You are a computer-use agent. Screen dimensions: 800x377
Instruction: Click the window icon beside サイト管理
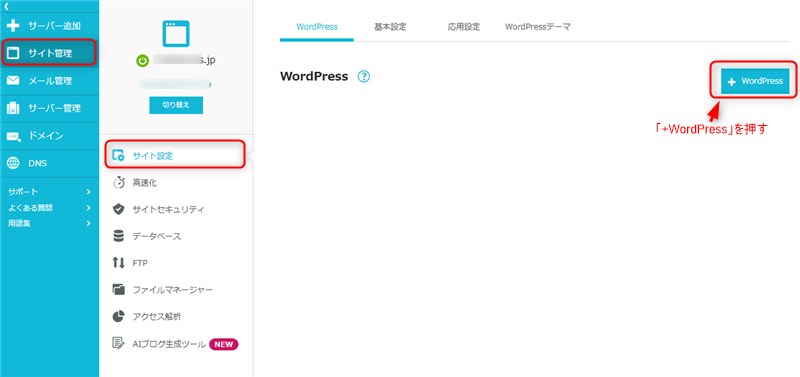(13, 53)
